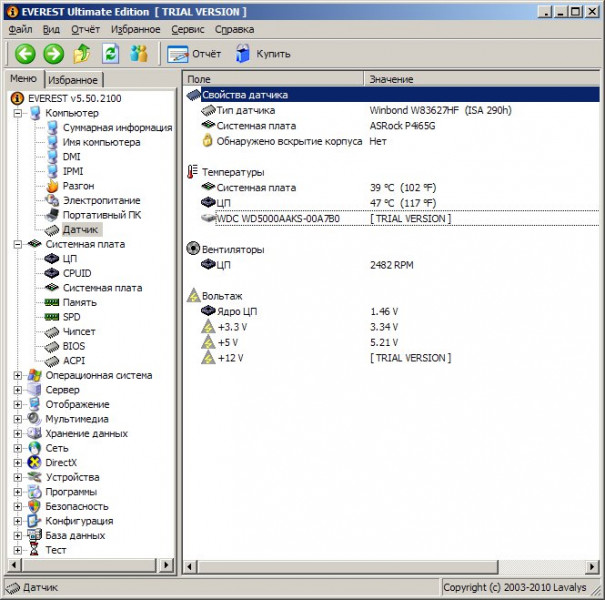Image resolution: width=605 pixels, height=600 pixels.
Task: Click the Чипсет chip icon
Action: (52, 332)
